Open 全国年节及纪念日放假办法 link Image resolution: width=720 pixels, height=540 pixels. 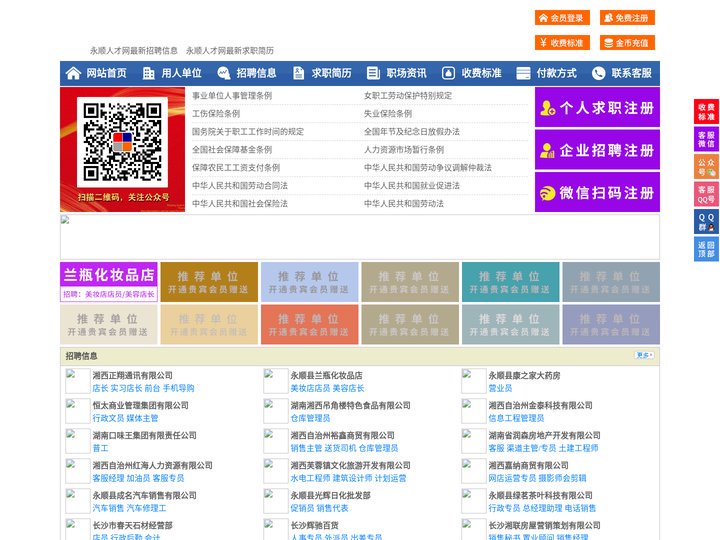coord(412,131)
